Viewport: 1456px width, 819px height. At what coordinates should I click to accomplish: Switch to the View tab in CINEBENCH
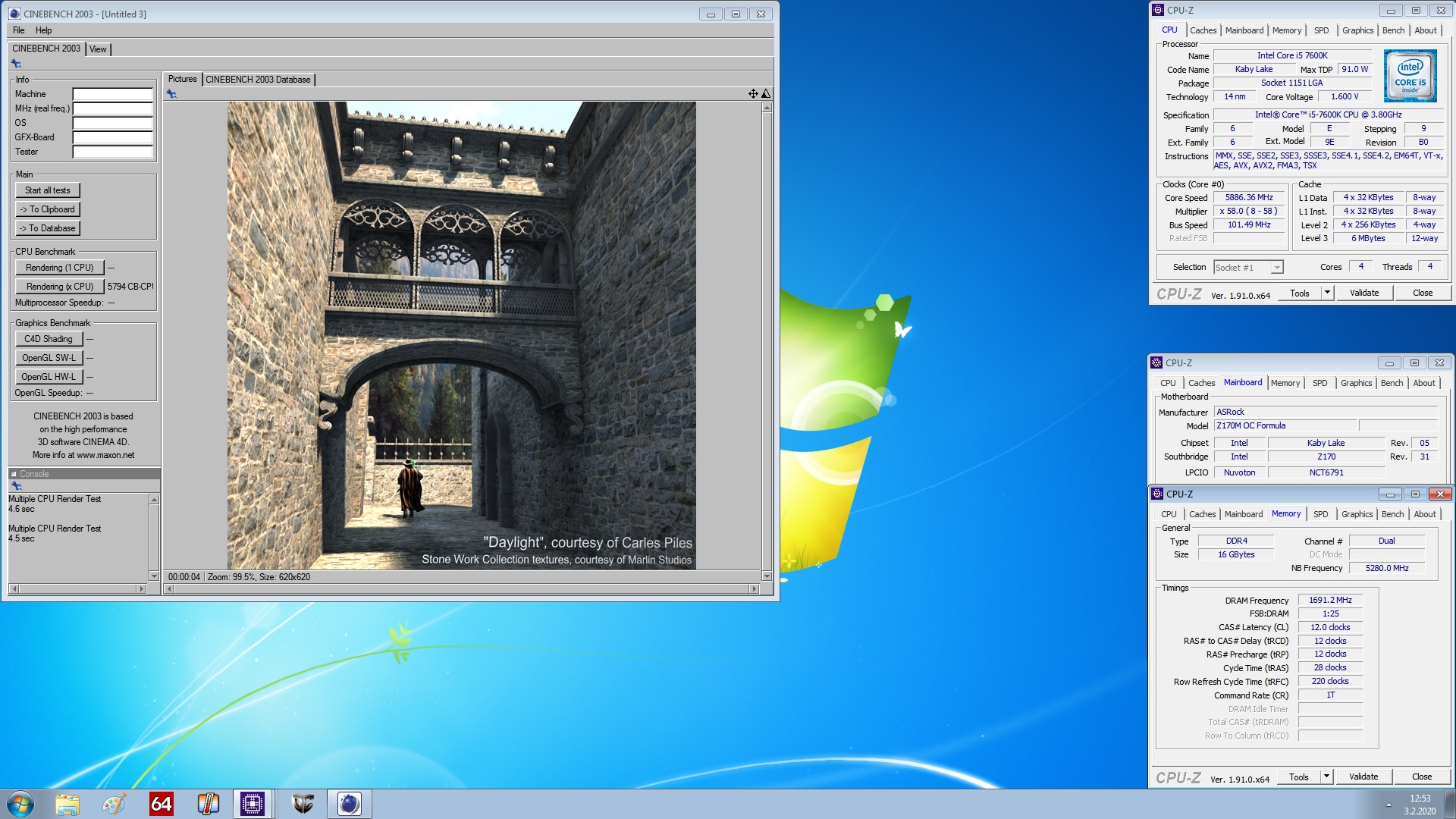coord(98,49)
